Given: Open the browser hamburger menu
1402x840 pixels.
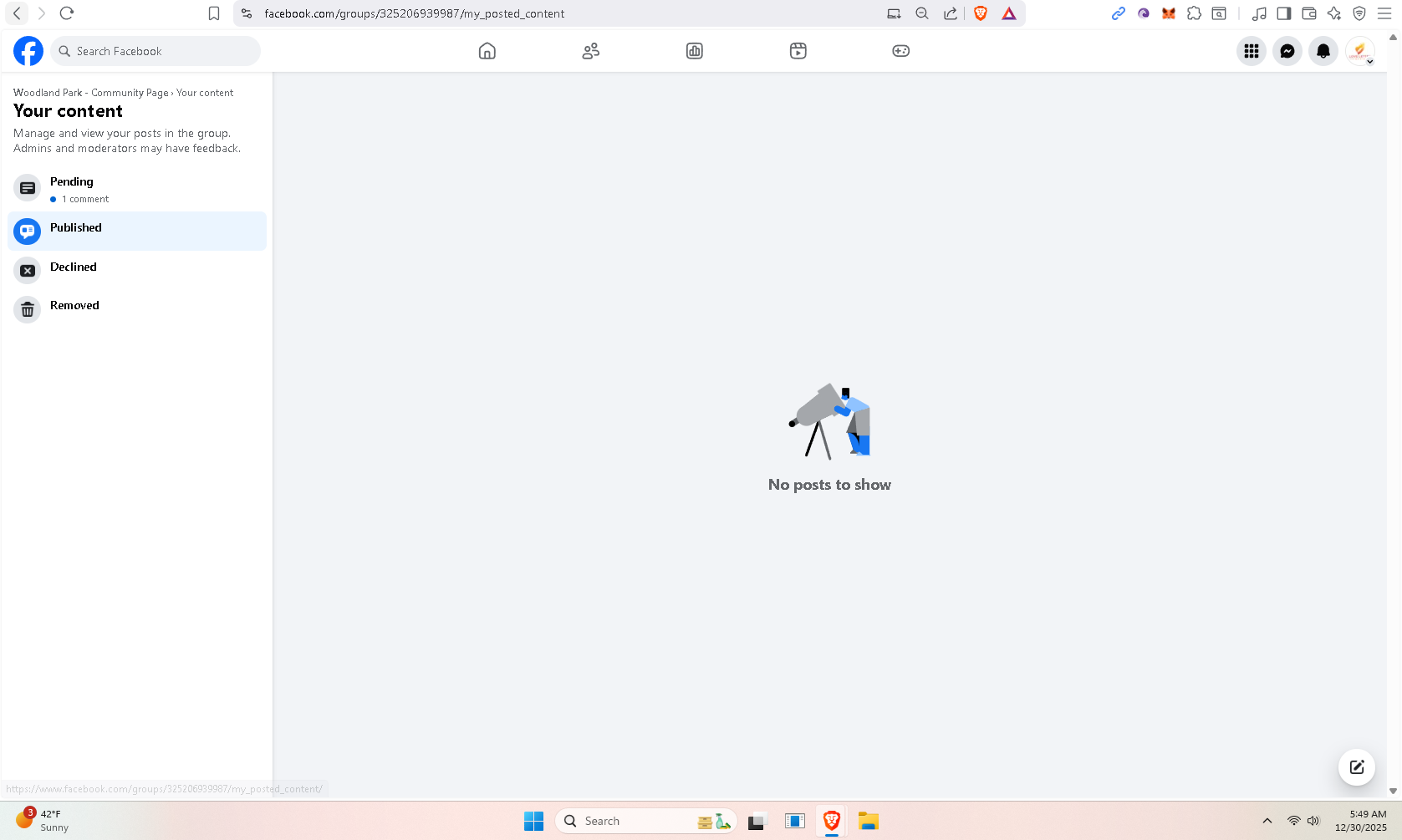Looking at the screenshot, I should click(x=1384, y=13).
